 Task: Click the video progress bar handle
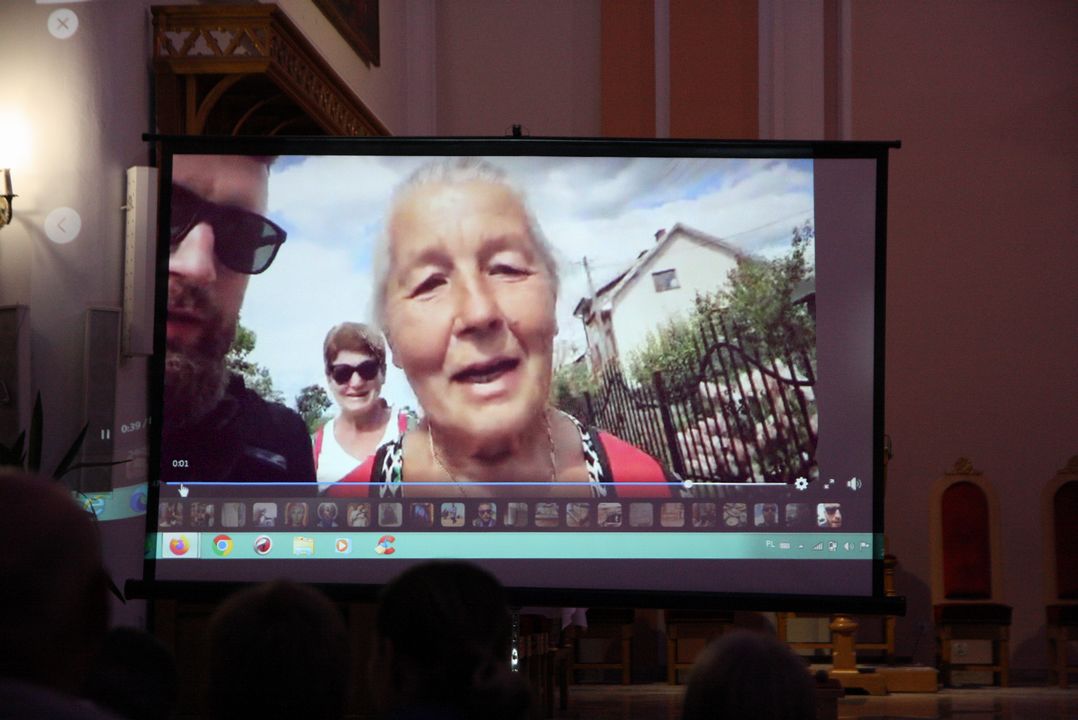click(687, 484)
